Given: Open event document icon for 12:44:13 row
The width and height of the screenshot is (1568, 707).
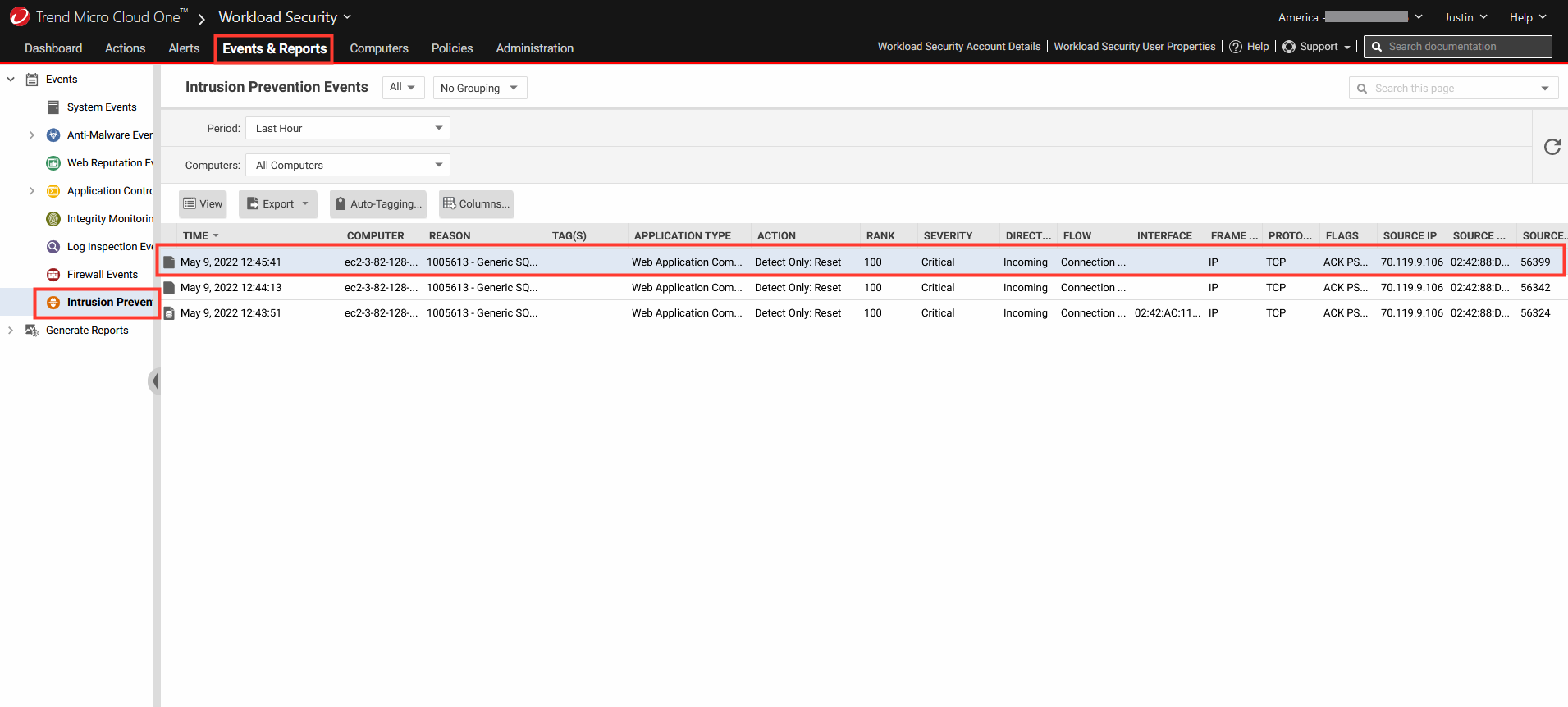Looking at the screenshot, I should 169,288.
